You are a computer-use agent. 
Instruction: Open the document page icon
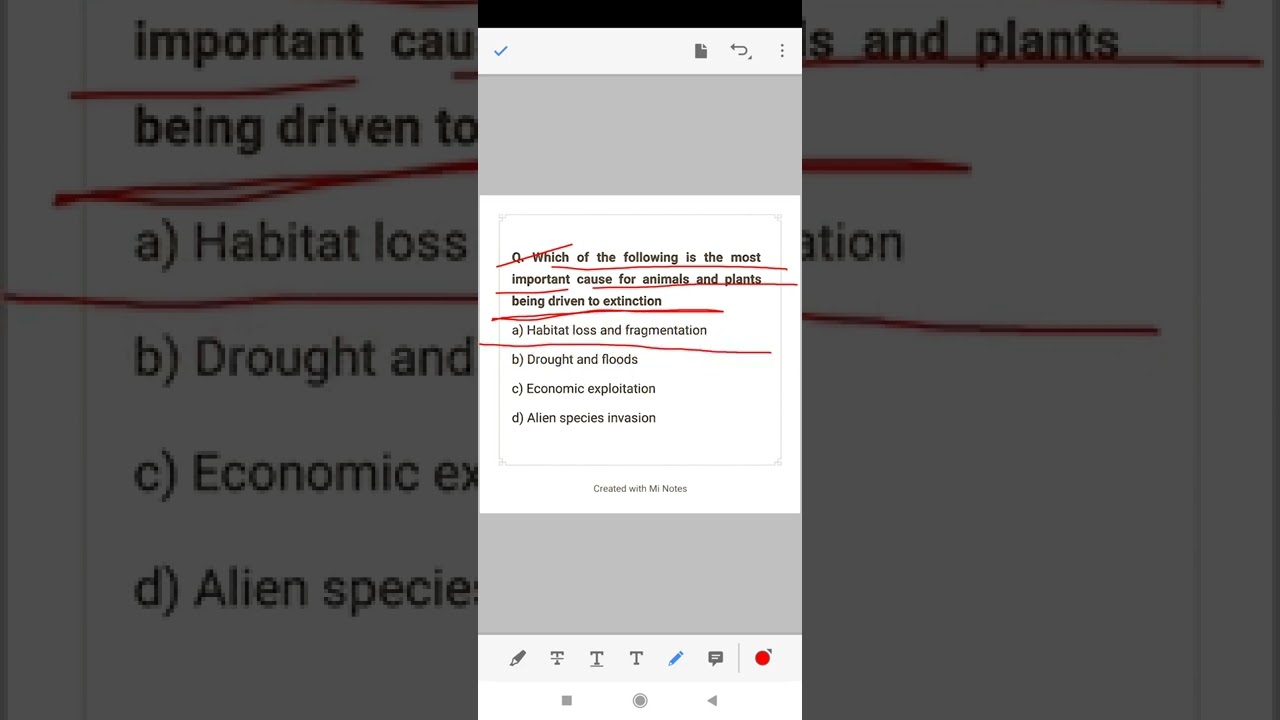[701, 51]
